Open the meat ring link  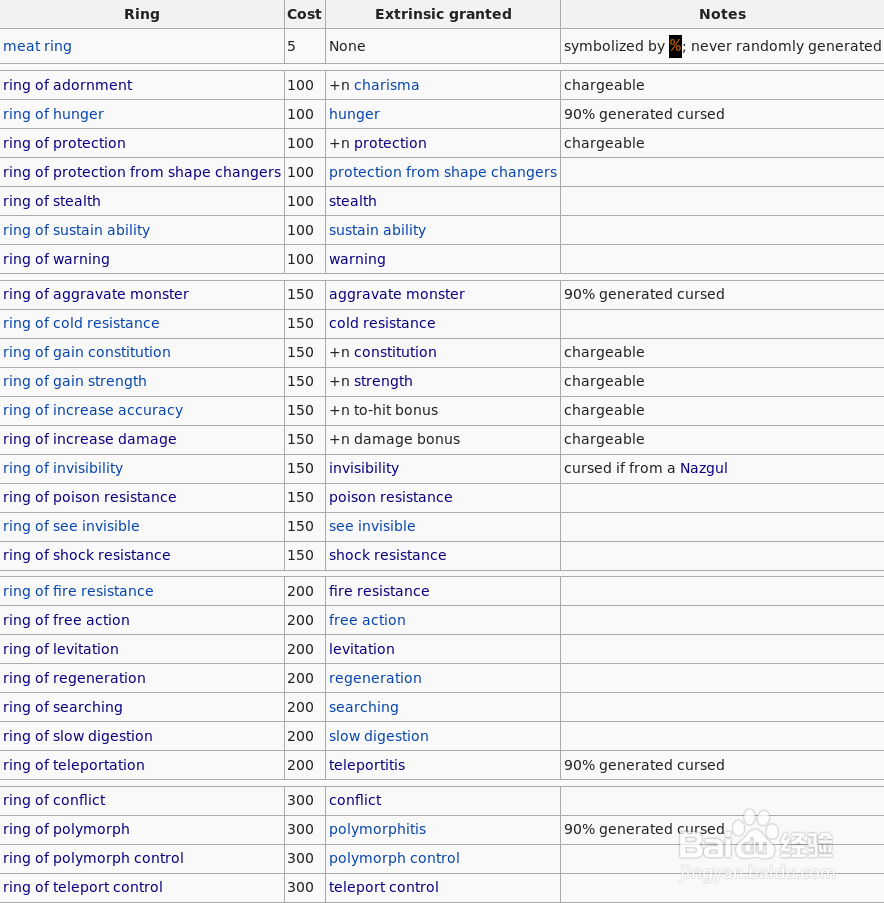(x=37, y=46)
